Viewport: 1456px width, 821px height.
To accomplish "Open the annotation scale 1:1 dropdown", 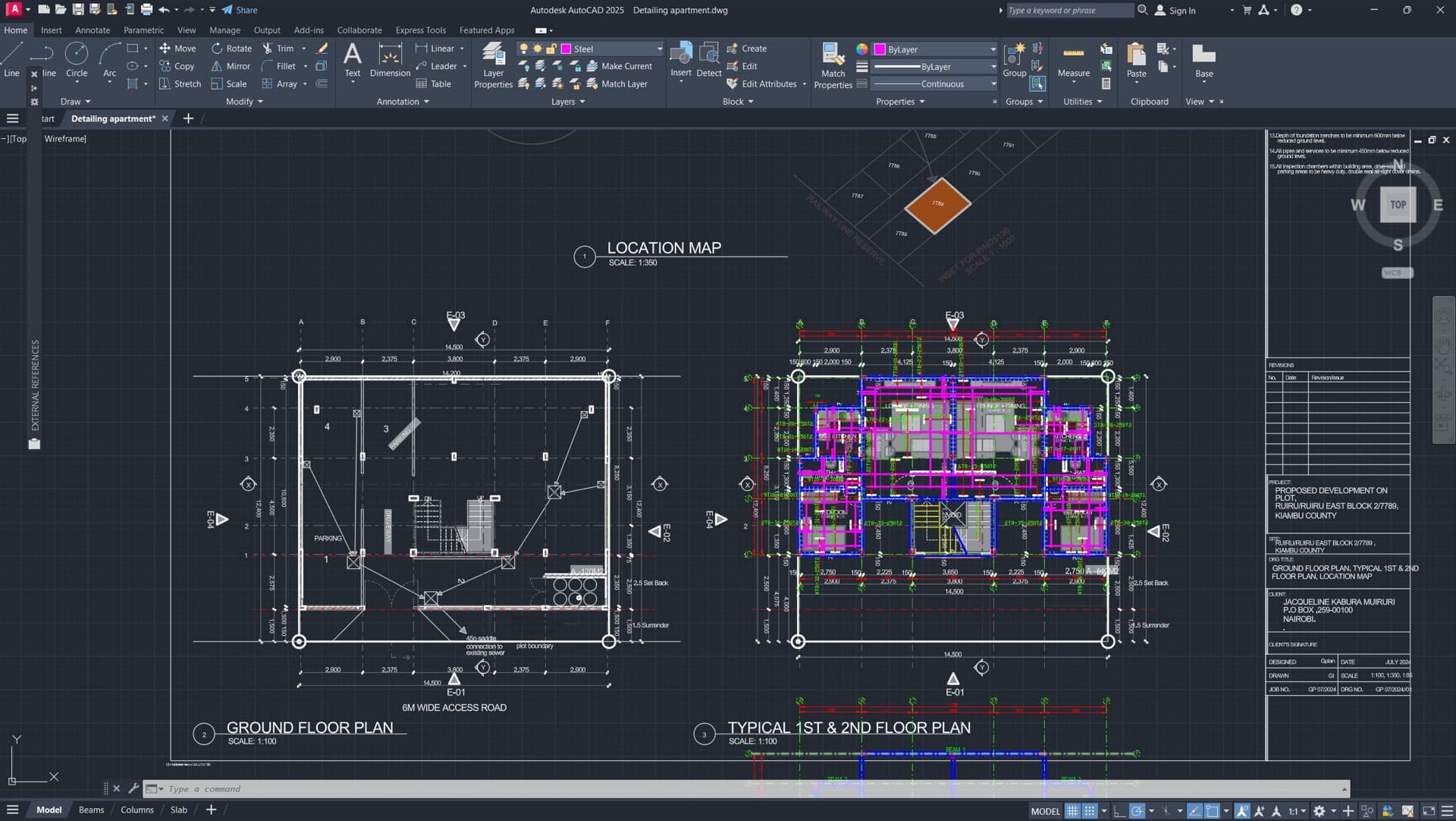I will point(1298,811).
